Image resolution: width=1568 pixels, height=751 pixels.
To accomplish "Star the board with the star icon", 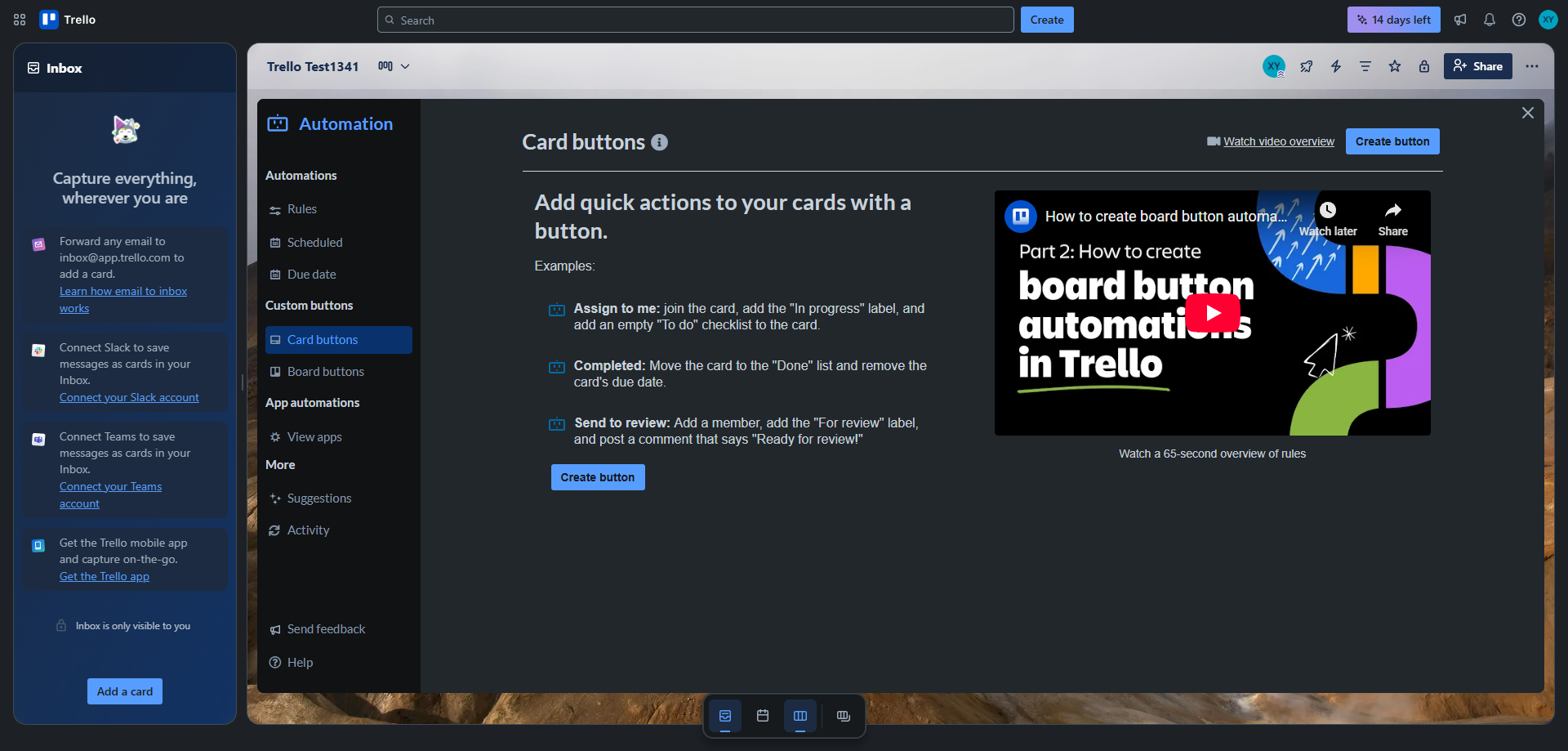I will (1395, 66).
